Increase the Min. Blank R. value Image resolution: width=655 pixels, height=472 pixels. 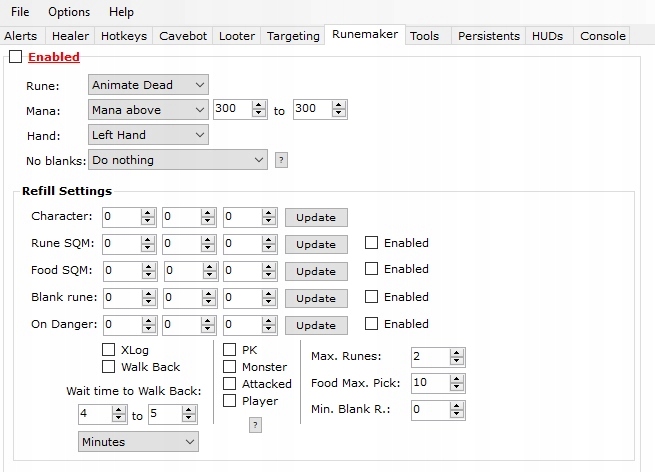457,406
